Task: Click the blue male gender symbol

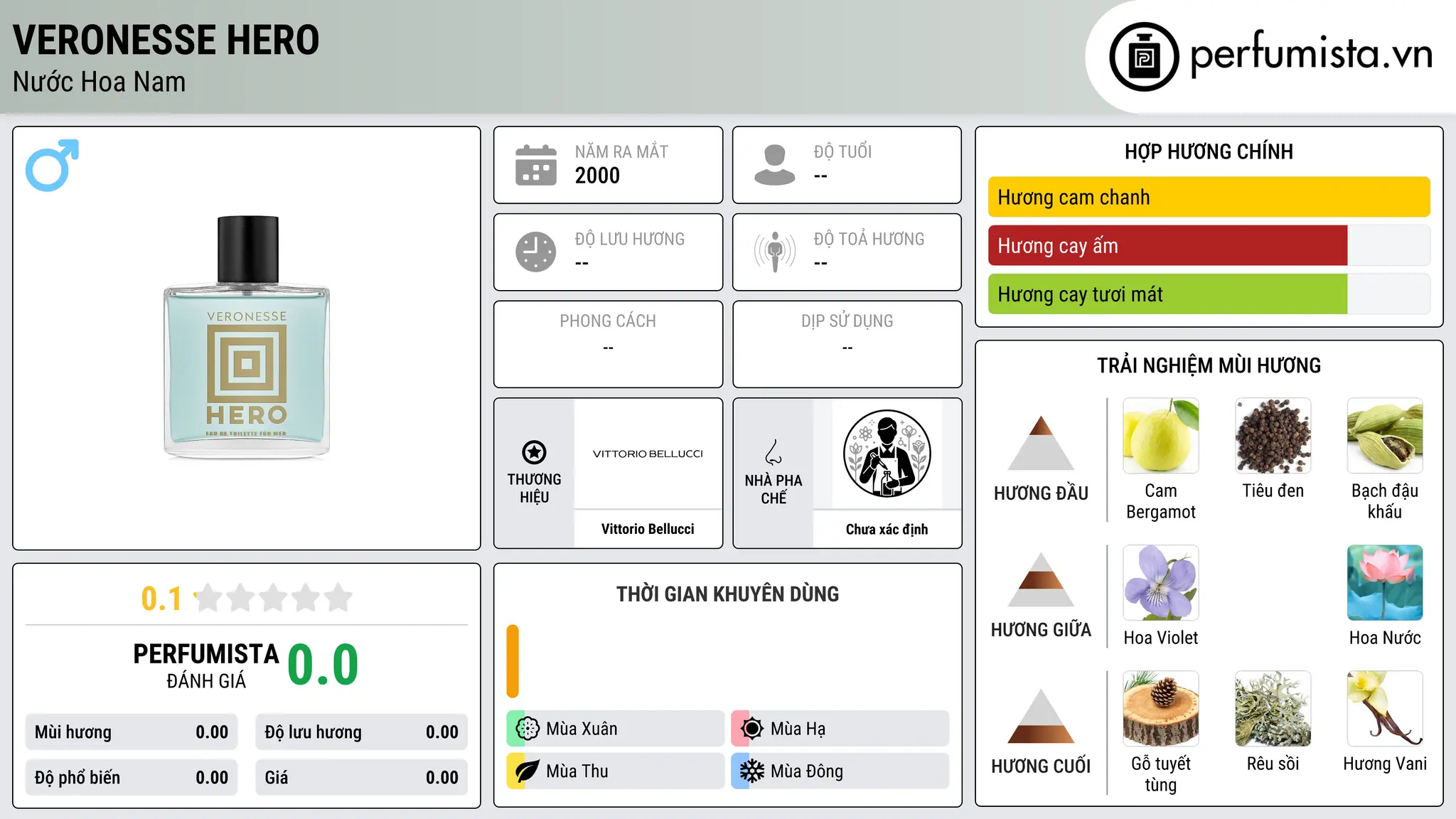Action: pyautogui.click(x=52, y=166)
